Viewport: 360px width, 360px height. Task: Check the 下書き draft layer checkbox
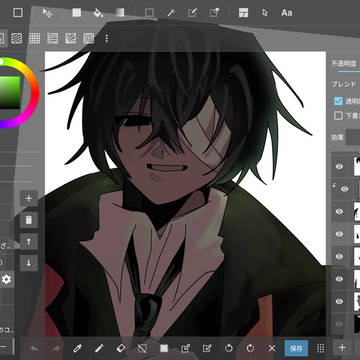coord(338,116)
